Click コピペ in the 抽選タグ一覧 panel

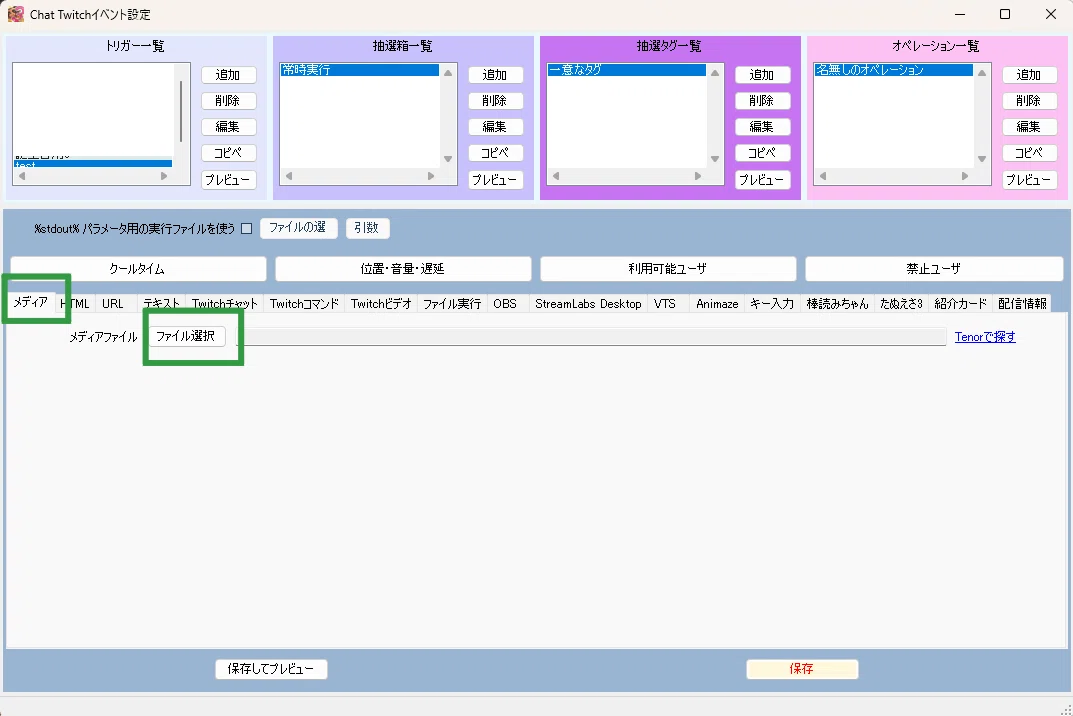pos(762,153)
